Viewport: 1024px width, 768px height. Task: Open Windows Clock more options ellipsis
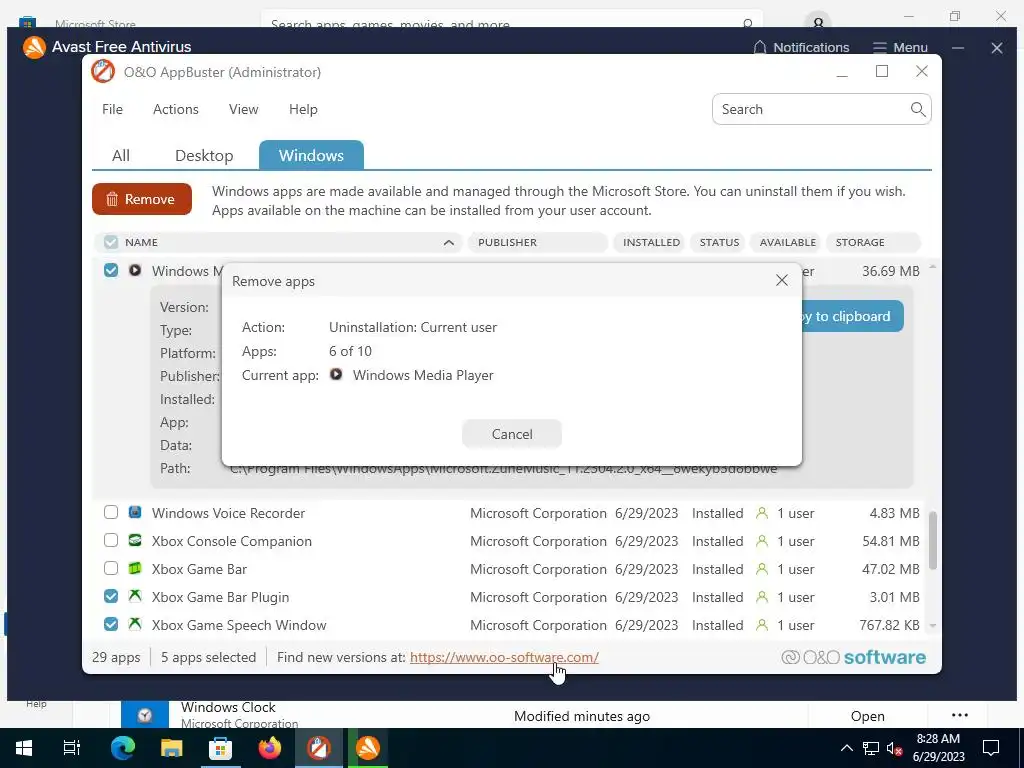click(x=959, y=715)
